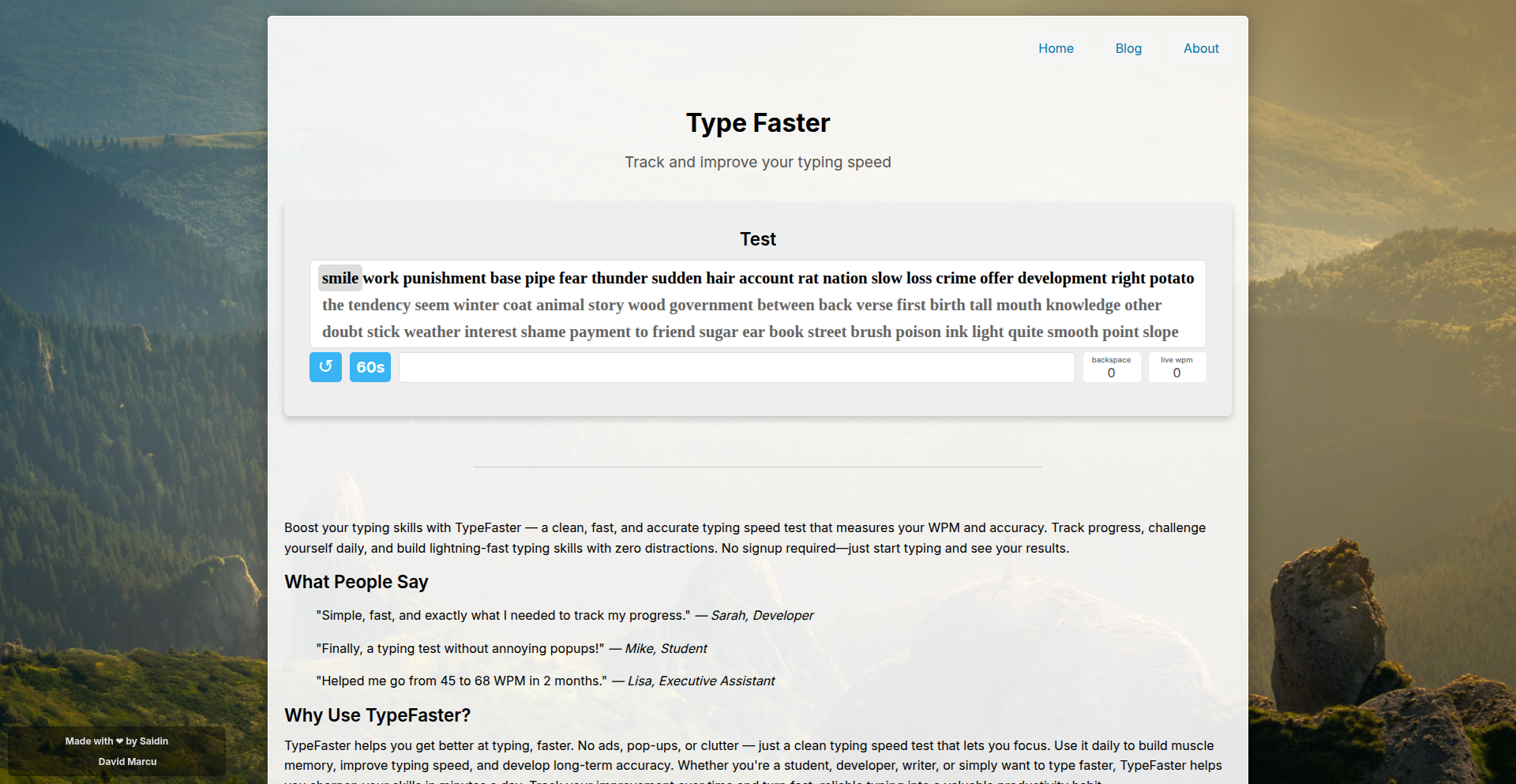Image resolution: width=1516 pixels, height=784 pixels.
Task: Click the backspace counter box
Action: click(1111, 367)
